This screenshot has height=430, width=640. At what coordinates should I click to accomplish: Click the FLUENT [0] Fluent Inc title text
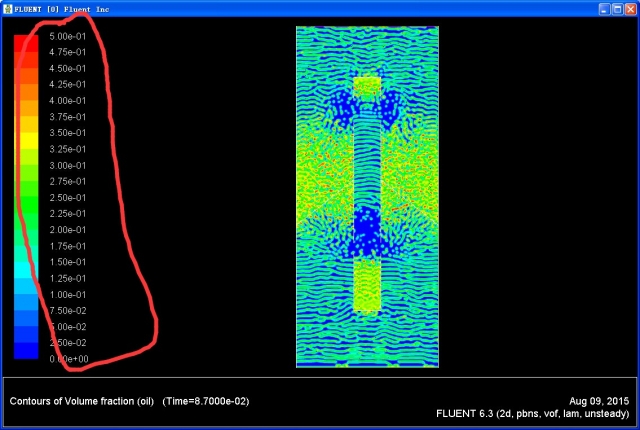tap(62, 8)
